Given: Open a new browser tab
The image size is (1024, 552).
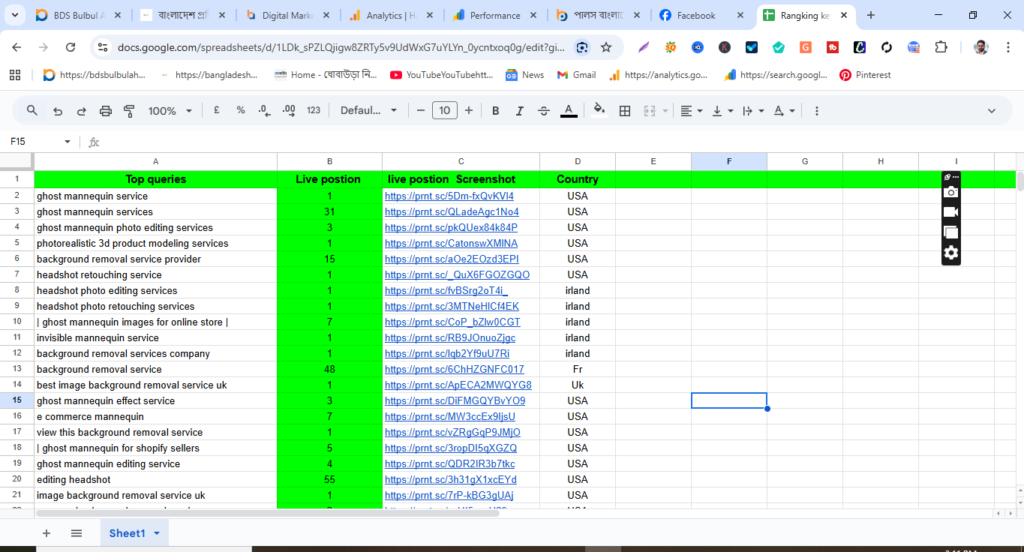Looking at the screenshot, I should 871,15.
